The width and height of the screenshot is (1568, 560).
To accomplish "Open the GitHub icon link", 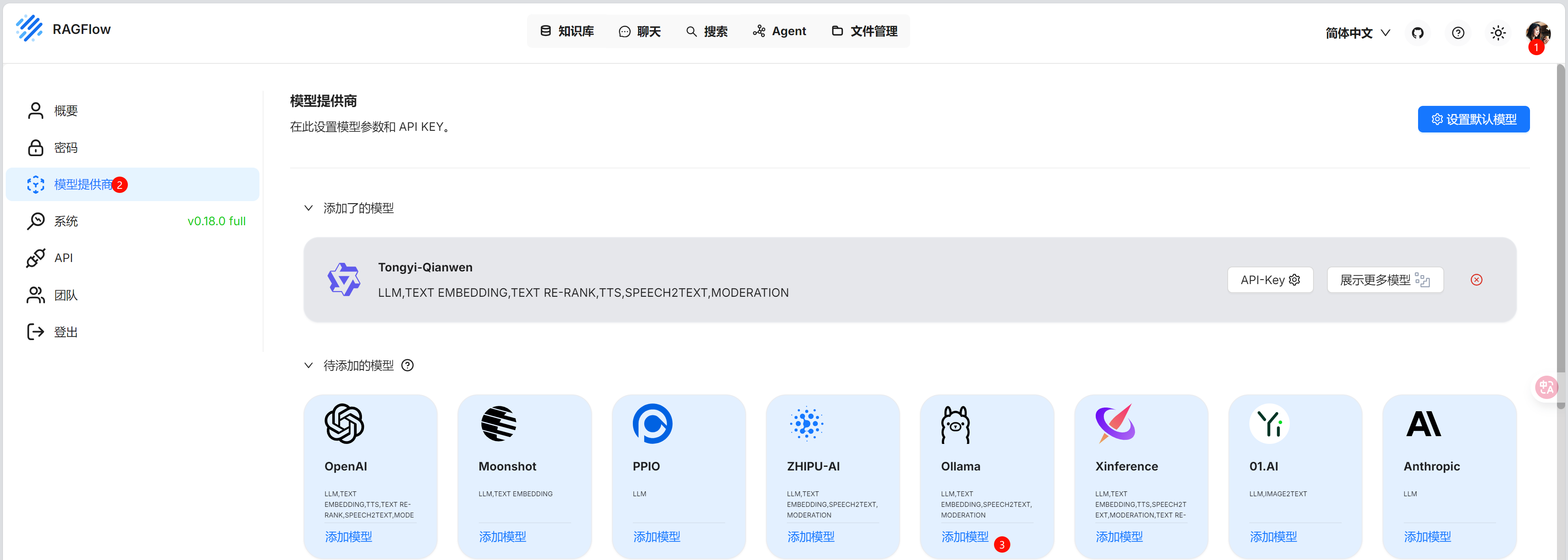I will pos(1418,33).
